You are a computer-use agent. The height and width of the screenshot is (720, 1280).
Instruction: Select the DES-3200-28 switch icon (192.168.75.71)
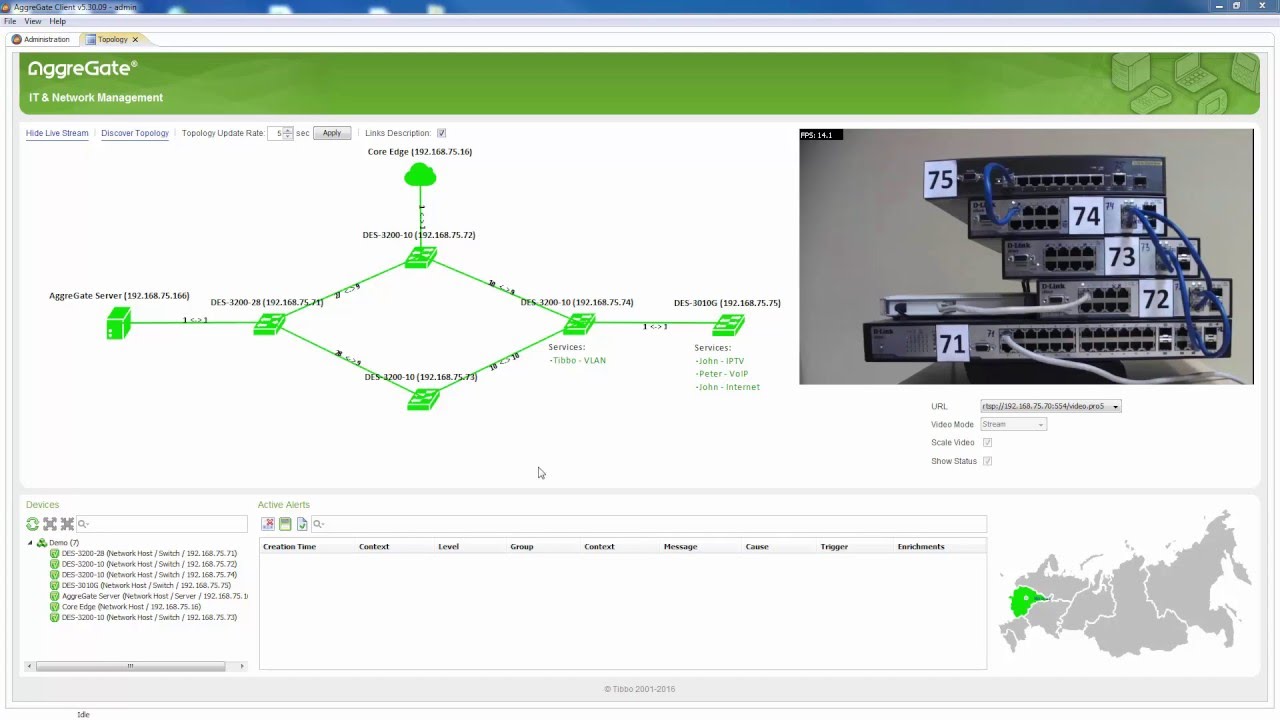coord(269,323)
